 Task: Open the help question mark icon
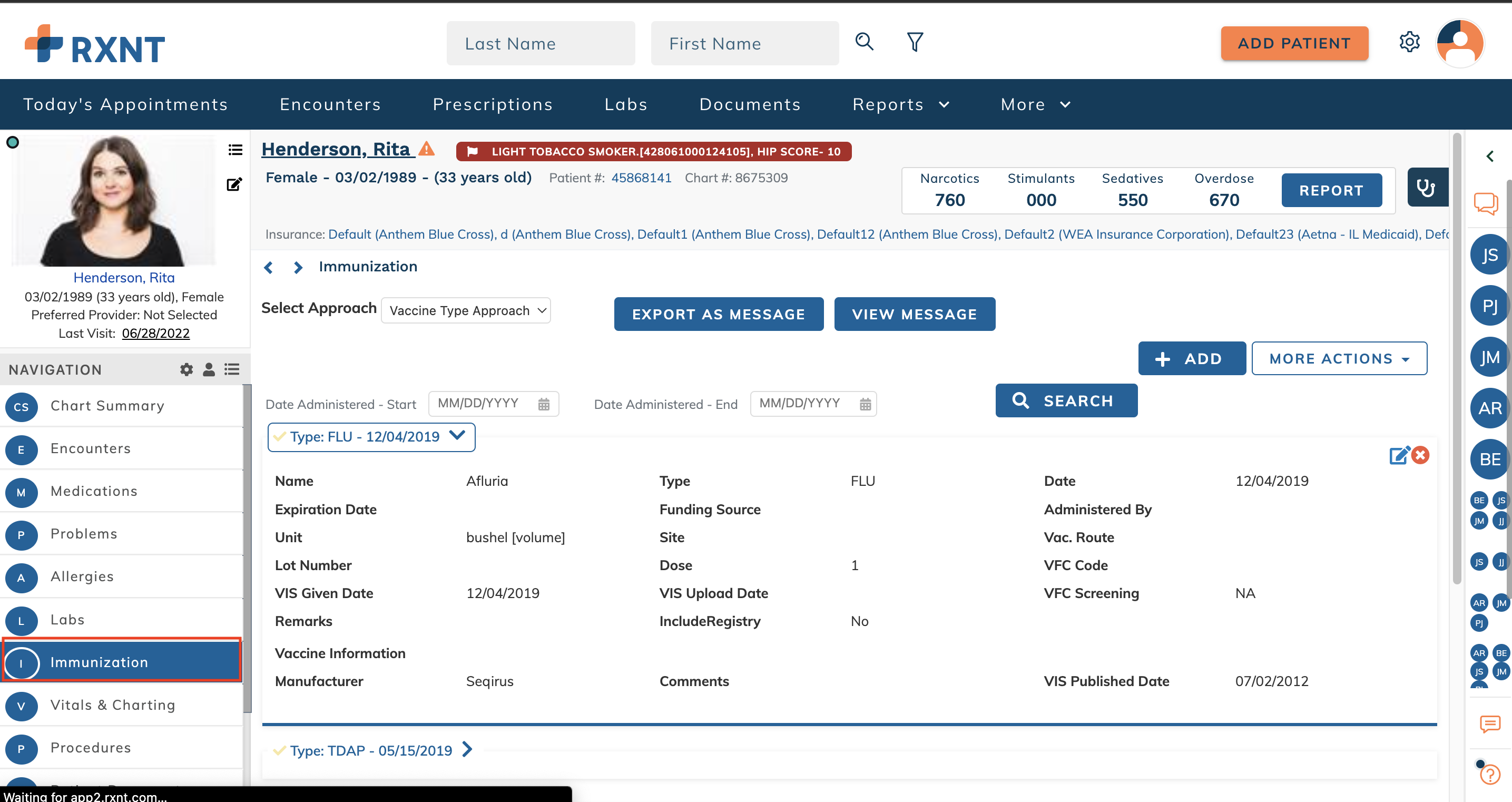click(1490, 775)
